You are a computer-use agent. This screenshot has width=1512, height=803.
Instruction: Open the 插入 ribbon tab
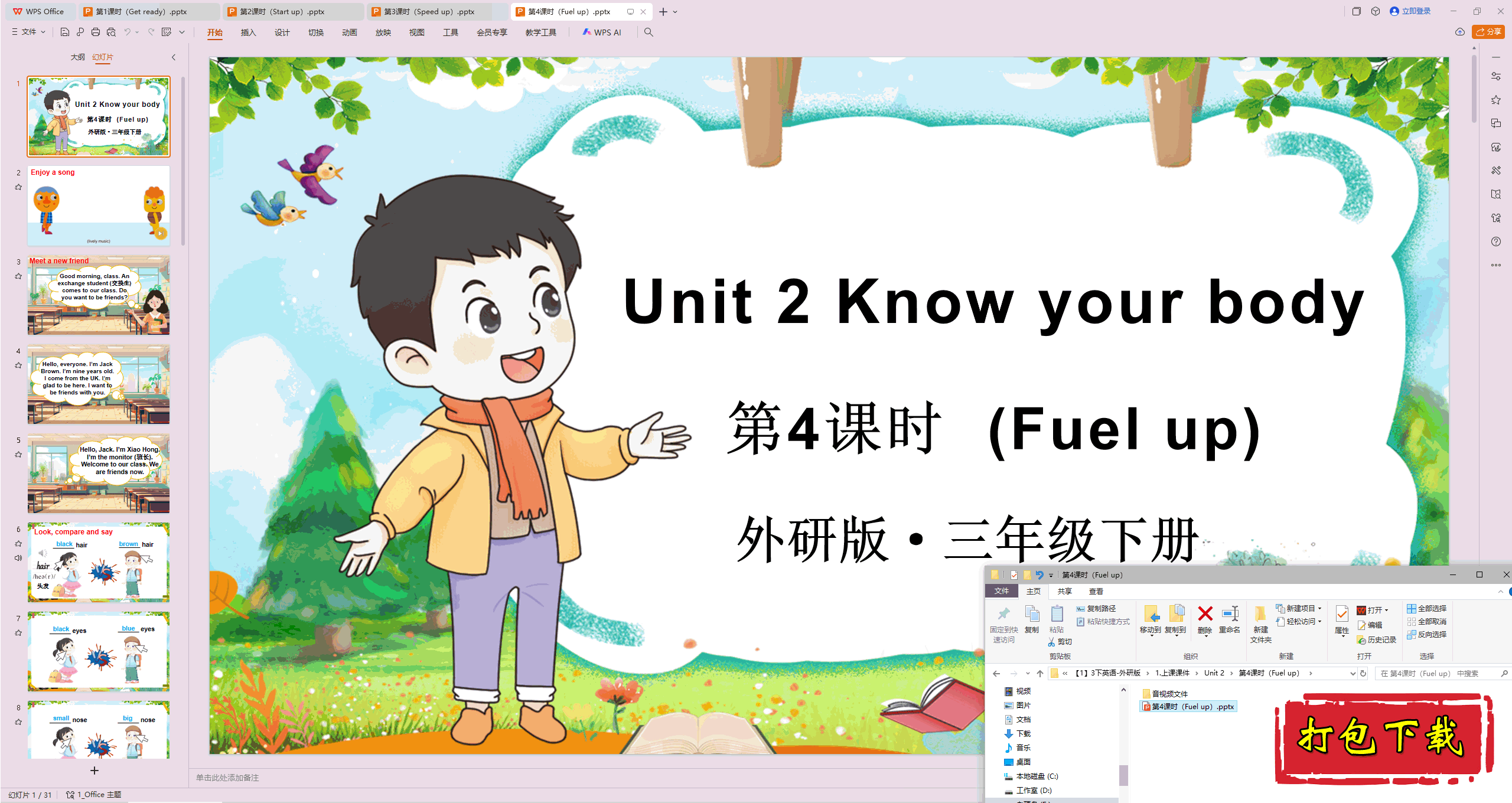click(x=248, y=32)
